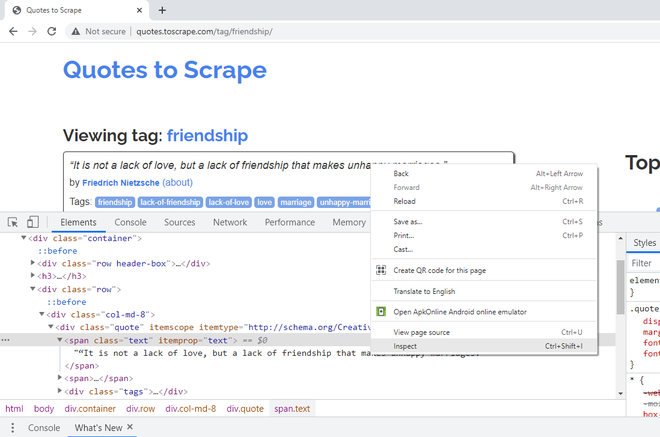Image resolution: width=660 pixels, height=437 pixels.
Task: Click the ApkOnline emulator icon
Action: (x=381, y=312)
